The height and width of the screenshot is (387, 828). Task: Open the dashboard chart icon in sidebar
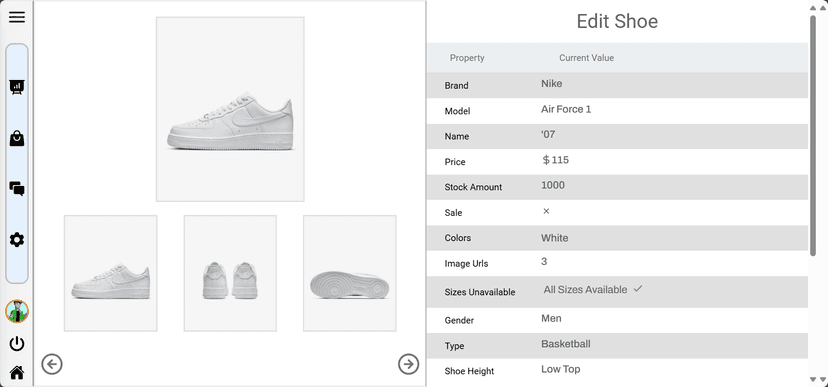coord(17,87)
